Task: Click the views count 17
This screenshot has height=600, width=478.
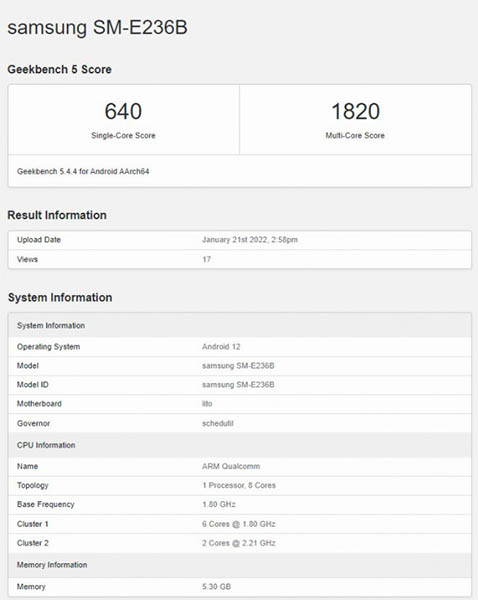Action: click(x=207, y=259)
